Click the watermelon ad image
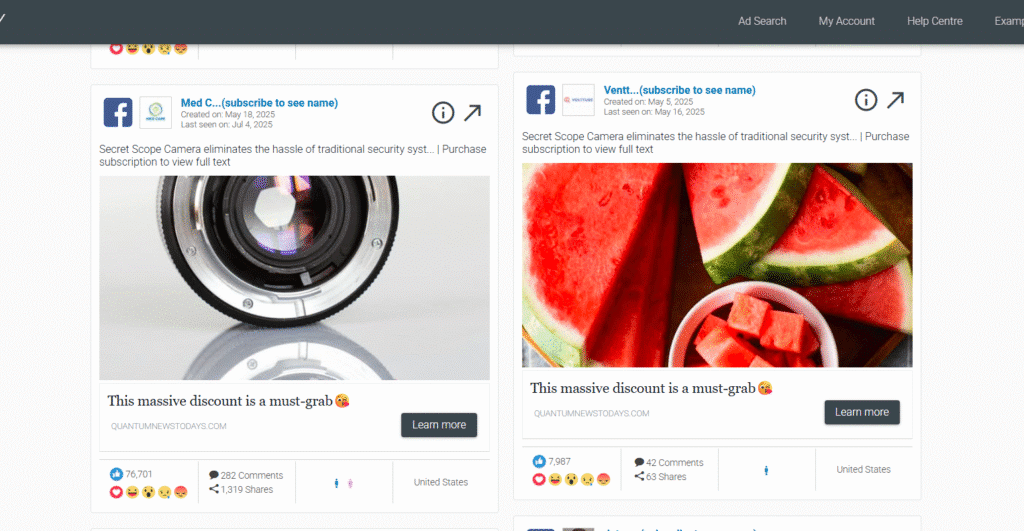The height and width of the screenshot is (531, 1024). point(717,265)
